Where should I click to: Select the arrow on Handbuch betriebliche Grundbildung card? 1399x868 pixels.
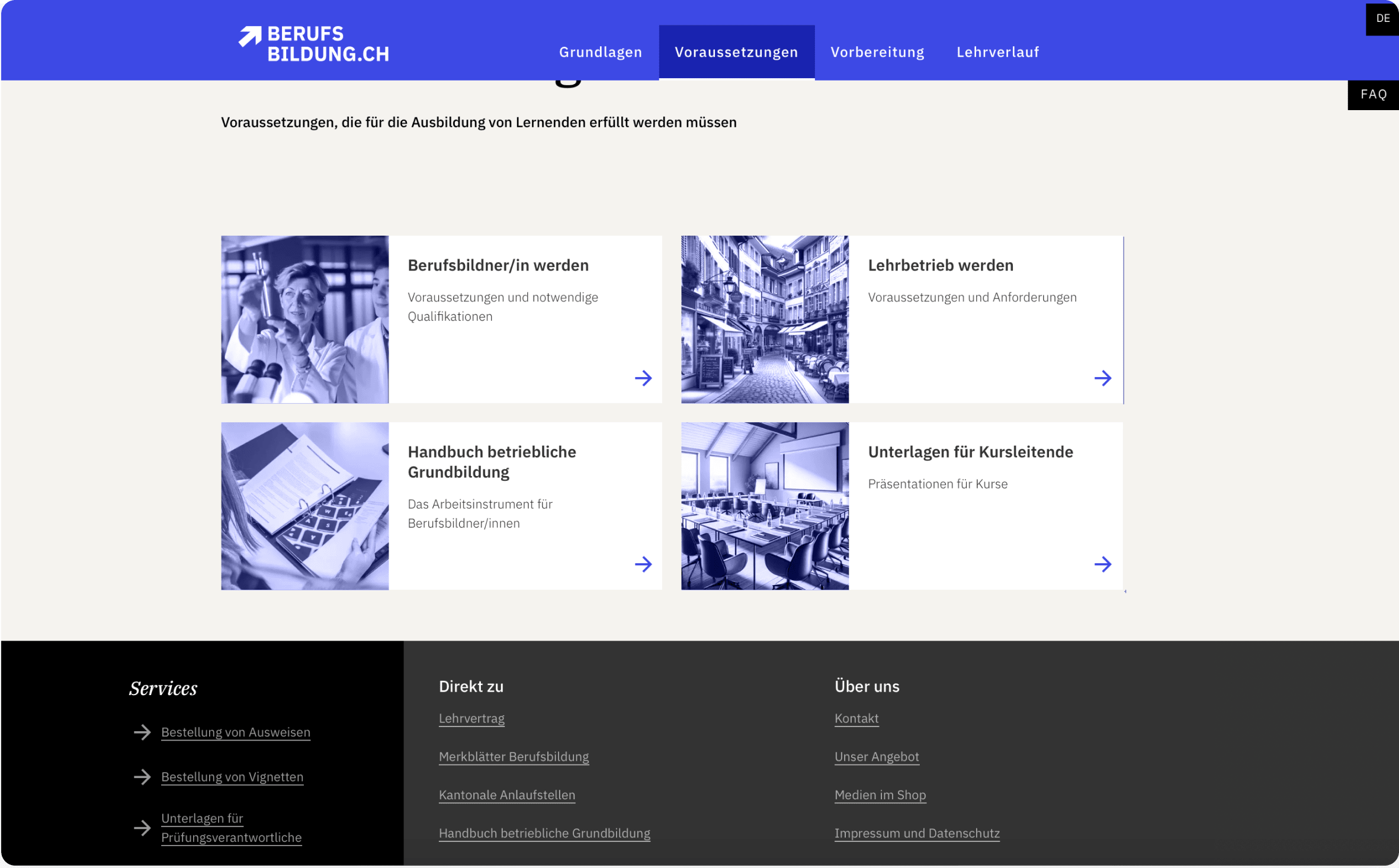(643, 564)
